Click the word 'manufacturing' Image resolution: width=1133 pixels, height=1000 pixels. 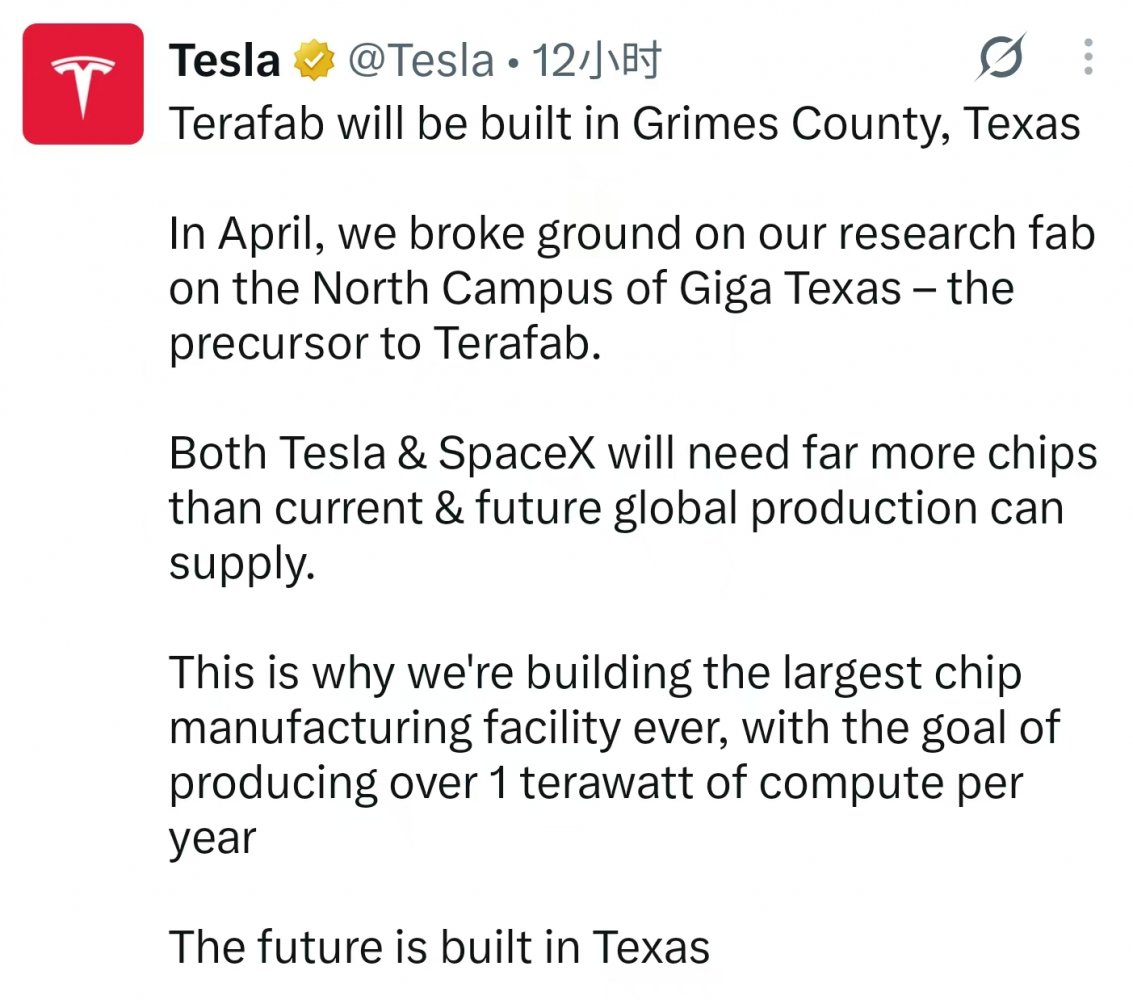321,728
